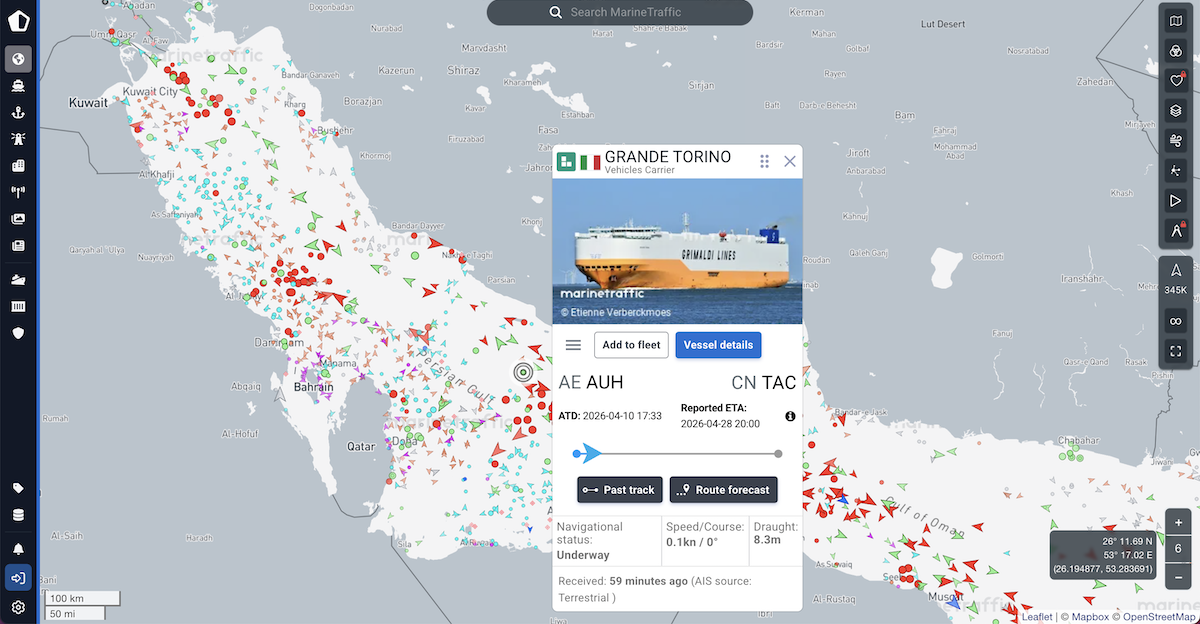The height and width of the screenshot is (624, 1200).
Task: Click the wind weather overlay icon
Action: [1175, 141]
